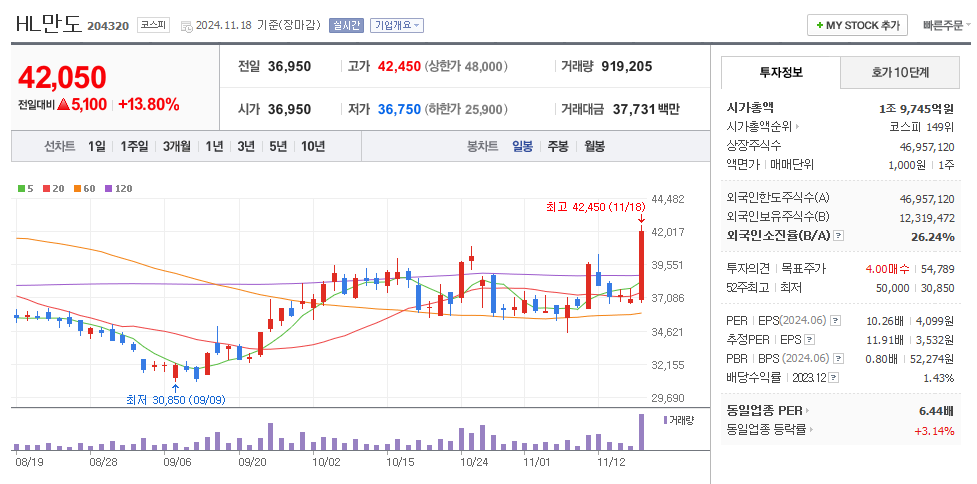Click the 코스피 market label
Image resolution: width=977 pixels, height=484 pixels.
point(153,26)
